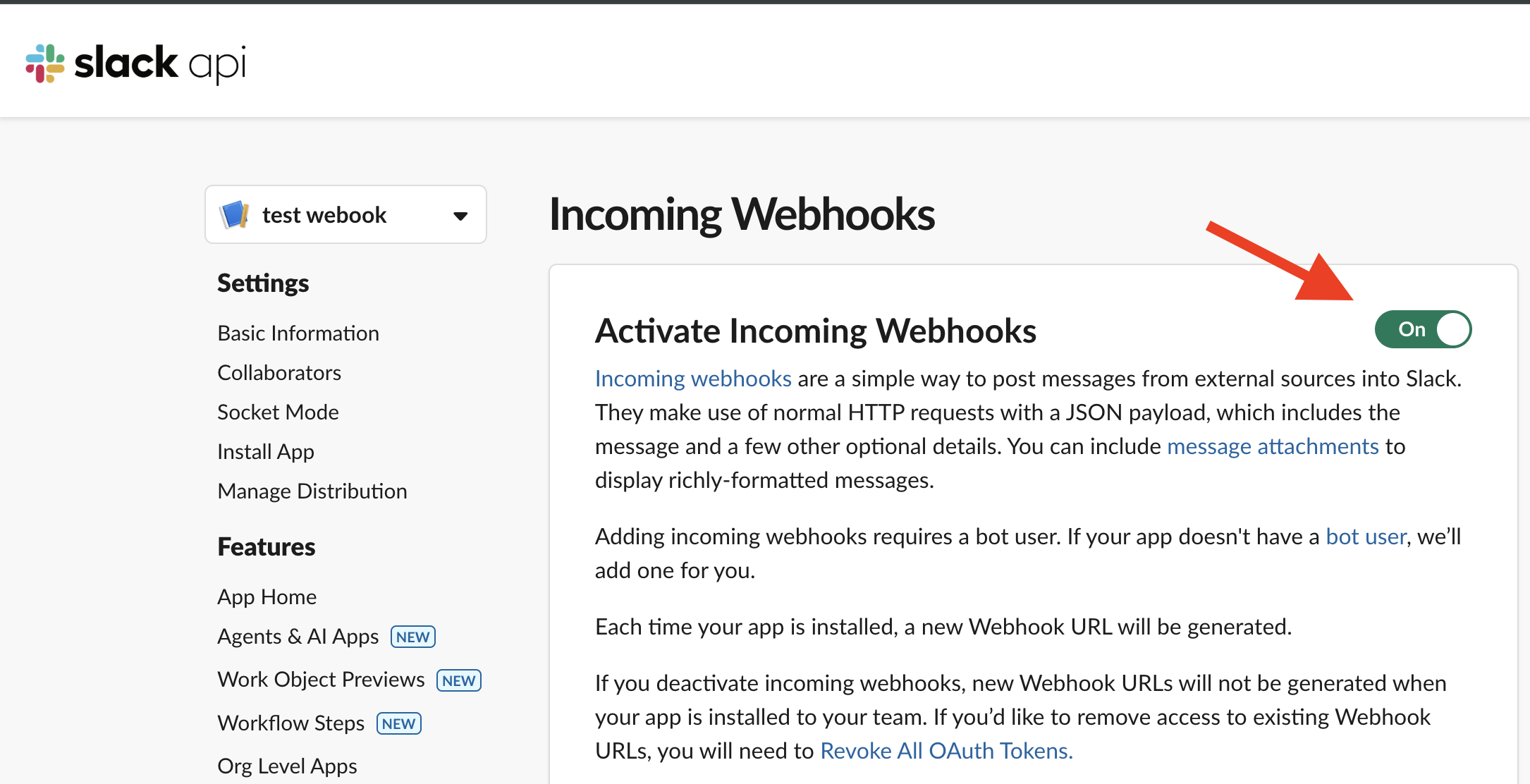
Task: Follow the Incoming webhooks link
Action: [x=692, y=379]
